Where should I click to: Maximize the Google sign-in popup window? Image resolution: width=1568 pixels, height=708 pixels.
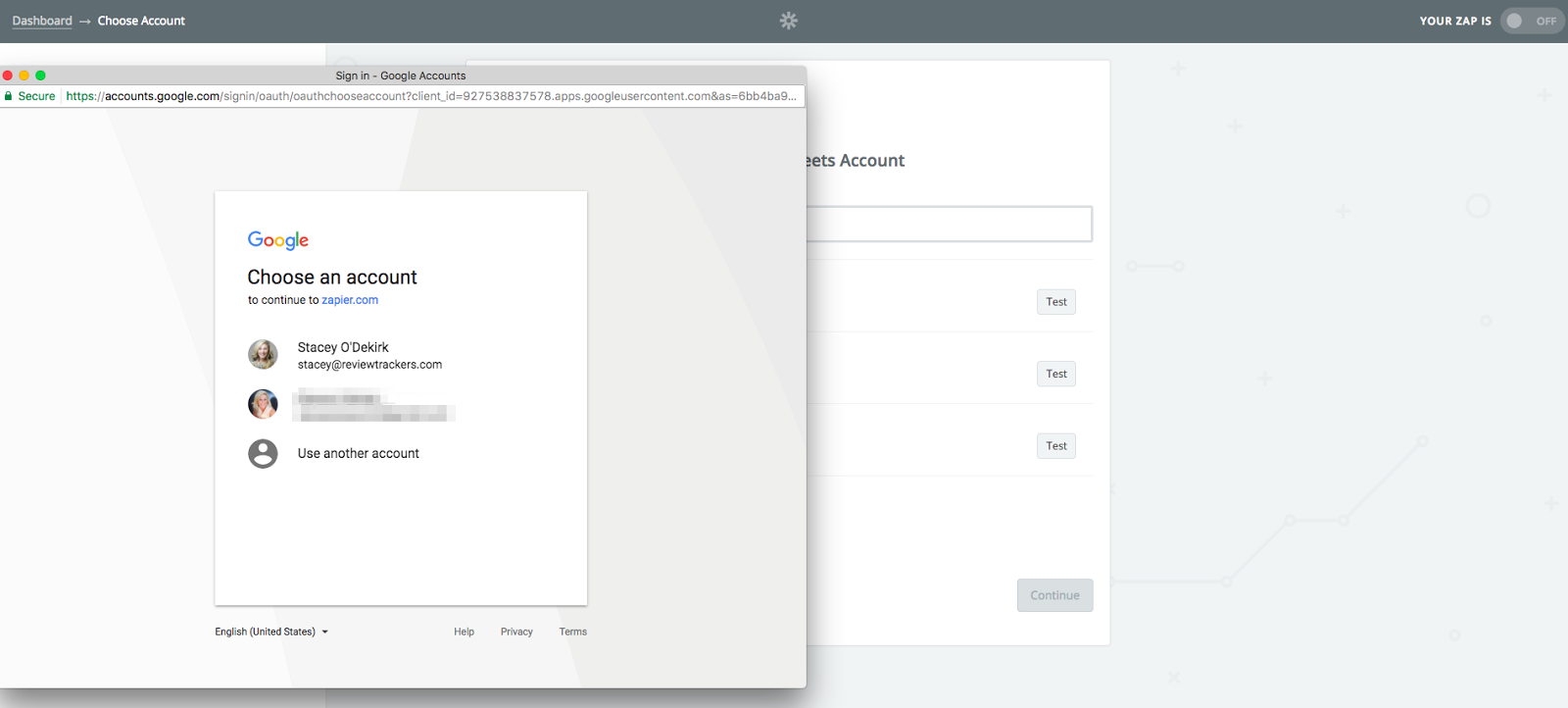[x=40, y=76]
